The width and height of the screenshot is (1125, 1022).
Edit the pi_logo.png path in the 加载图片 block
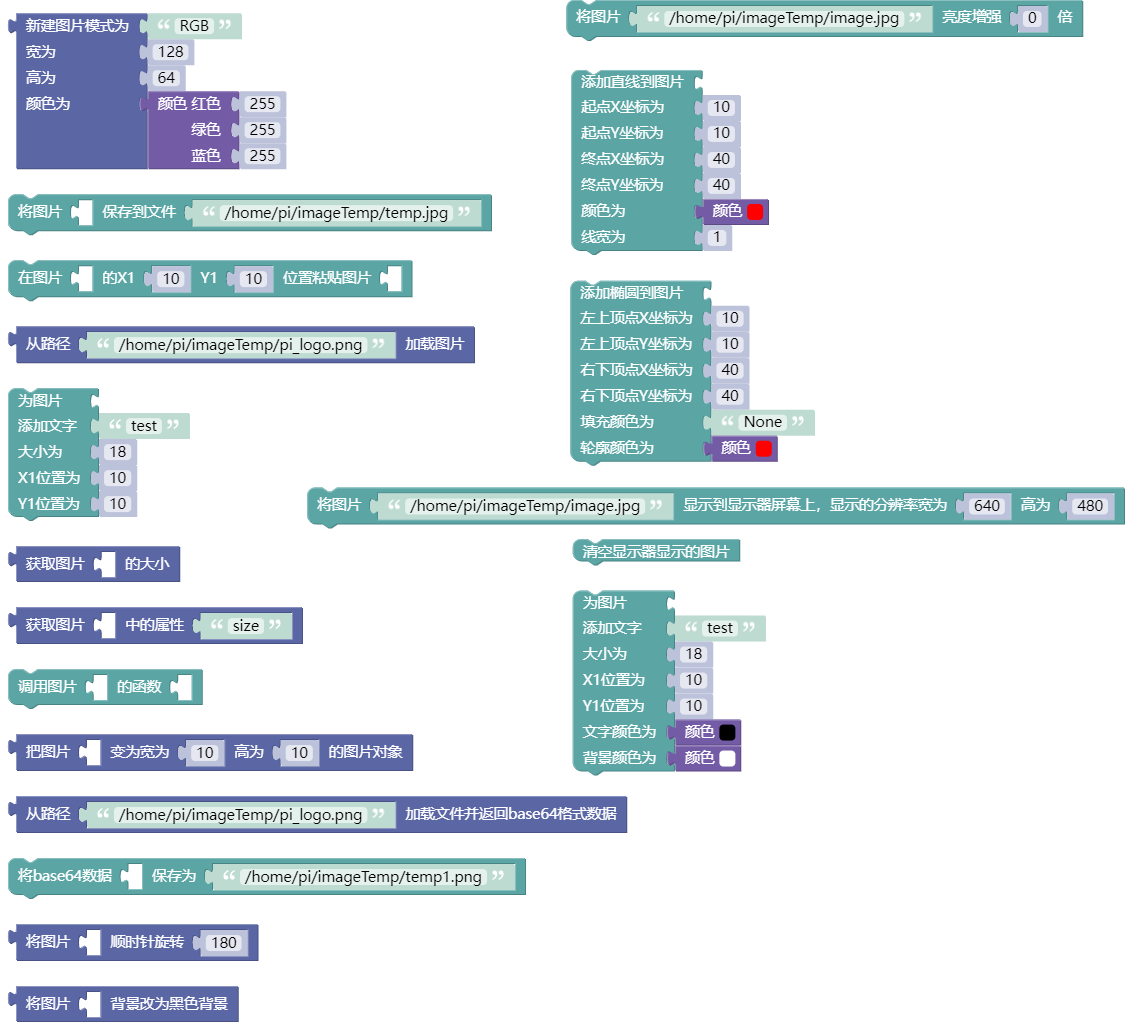pos(240,344)
